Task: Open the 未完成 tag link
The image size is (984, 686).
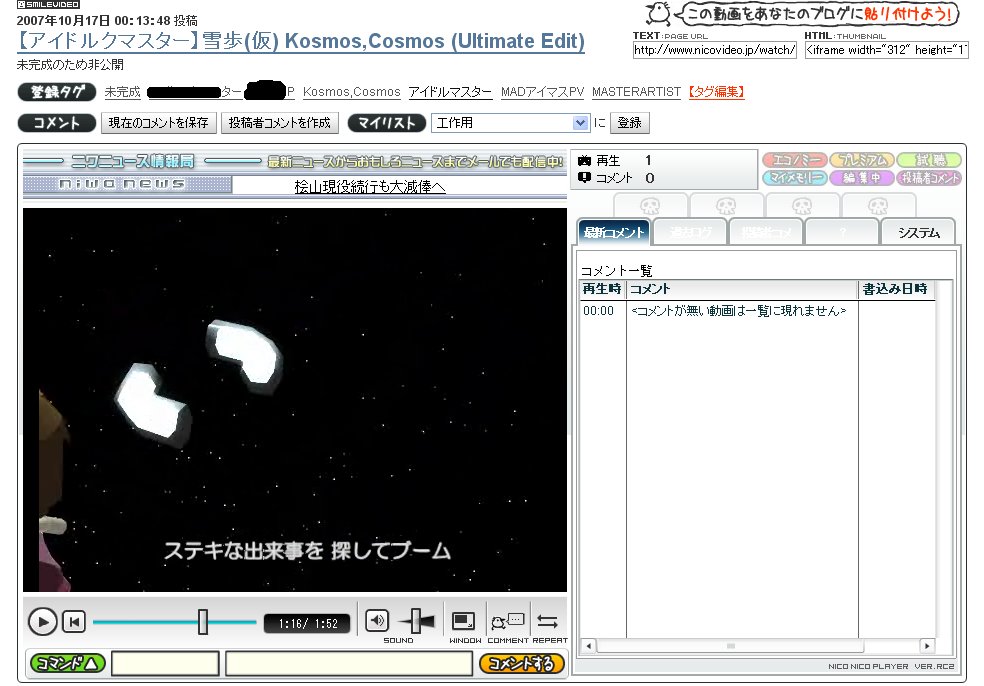Action: click(x=122, y=92)
